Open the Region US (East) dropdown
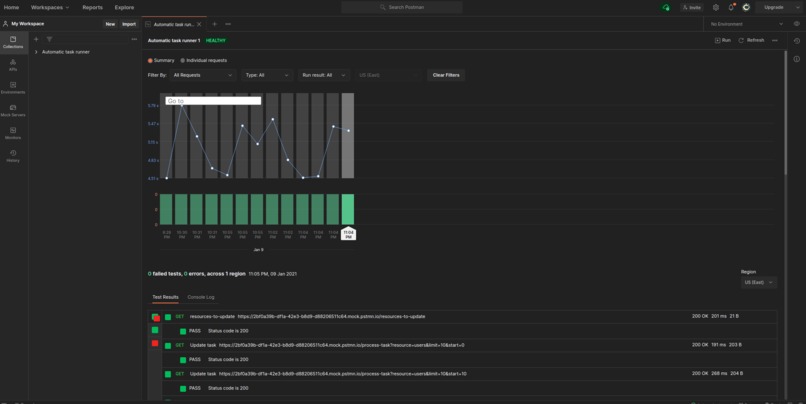806x404 pixels. (x=758, y=283)
